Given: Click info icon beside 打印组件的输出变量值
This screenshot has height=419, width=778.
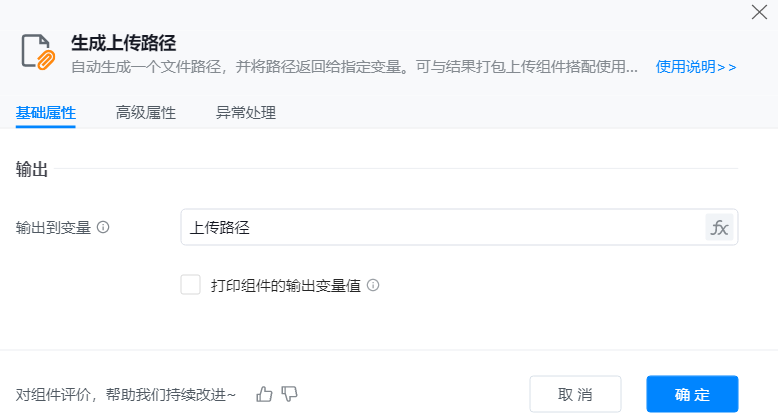Looking at the screenshot, I should click(373, 285).
